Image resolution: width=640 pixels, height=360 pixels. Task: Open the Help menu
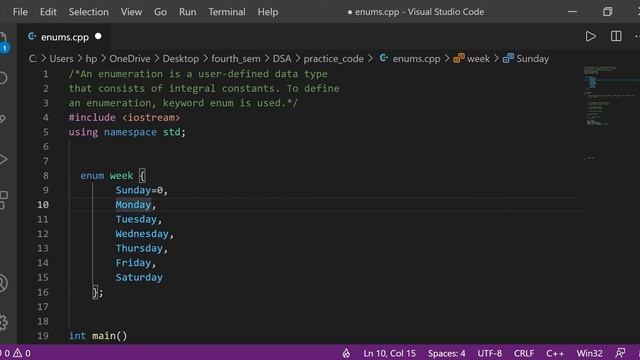pos(268,12)
